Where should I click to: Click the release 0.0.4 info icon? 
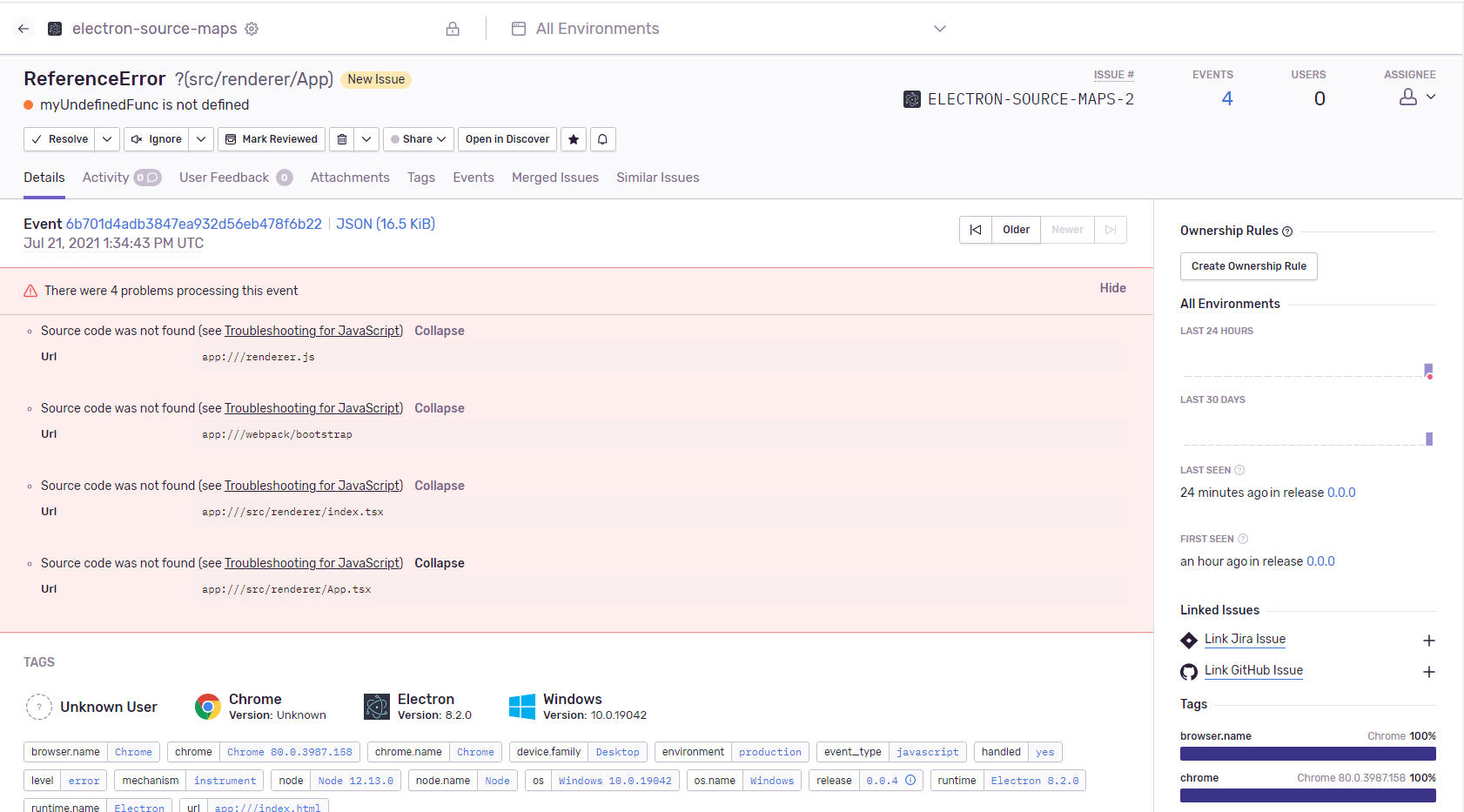click(x=910, y=780)
